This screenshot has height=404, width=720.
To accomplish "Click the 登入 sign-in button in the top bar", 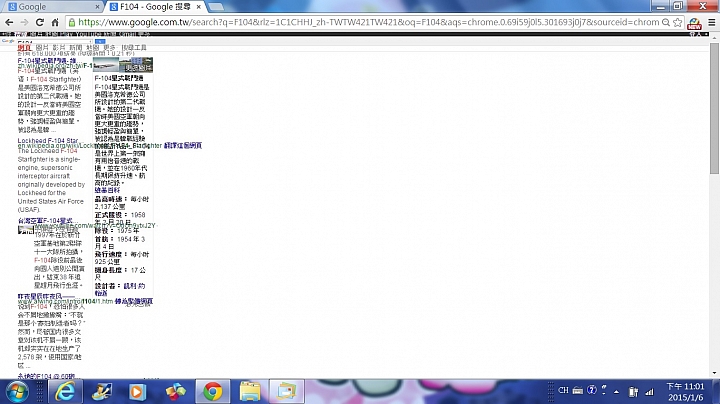I will tap(695, 34).
